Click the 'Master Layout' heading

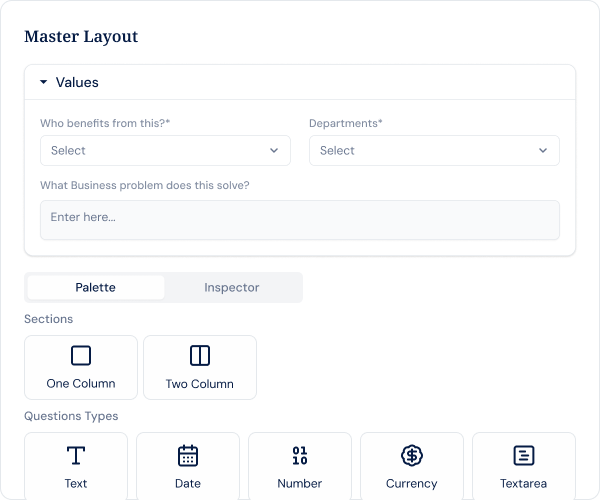coord(81,37)
